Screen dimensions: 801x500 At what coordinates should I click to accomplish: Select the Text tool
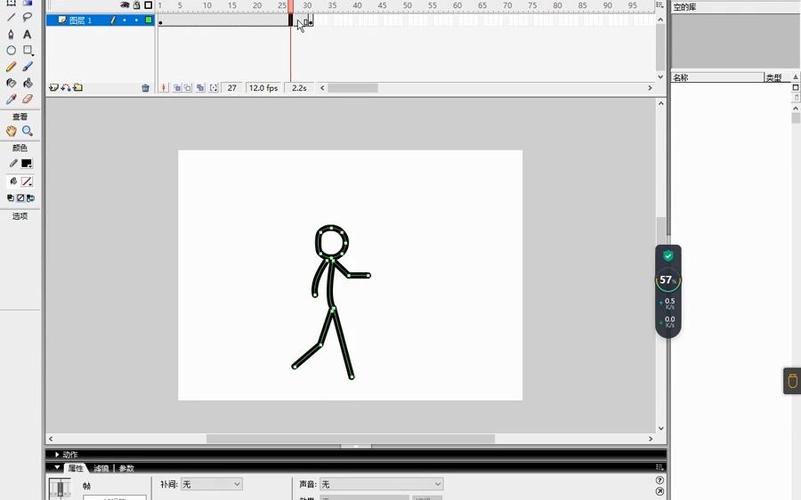(x=27, y=34)
